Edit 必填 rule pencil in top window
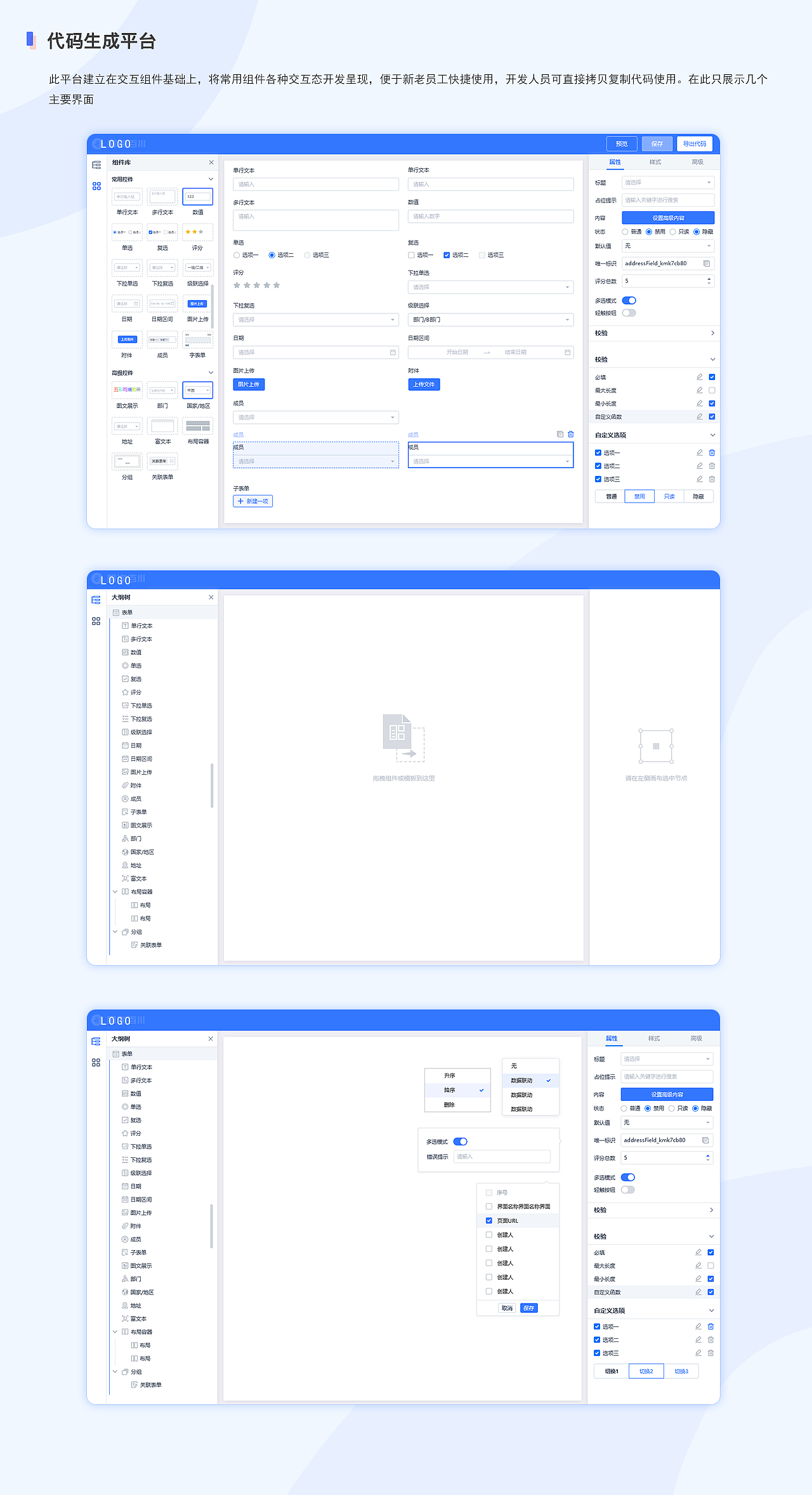 [x=700, y=377]
